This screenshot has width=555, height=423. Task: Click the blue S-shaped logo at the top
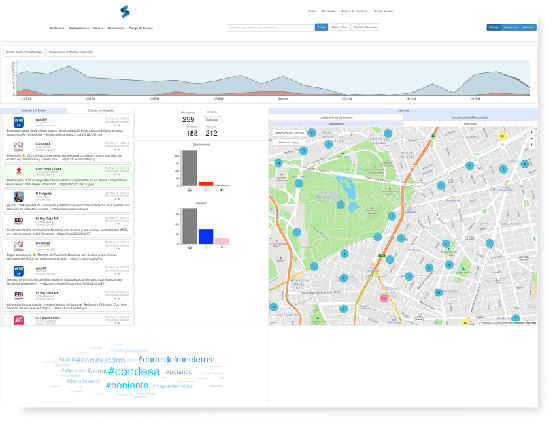125,12
